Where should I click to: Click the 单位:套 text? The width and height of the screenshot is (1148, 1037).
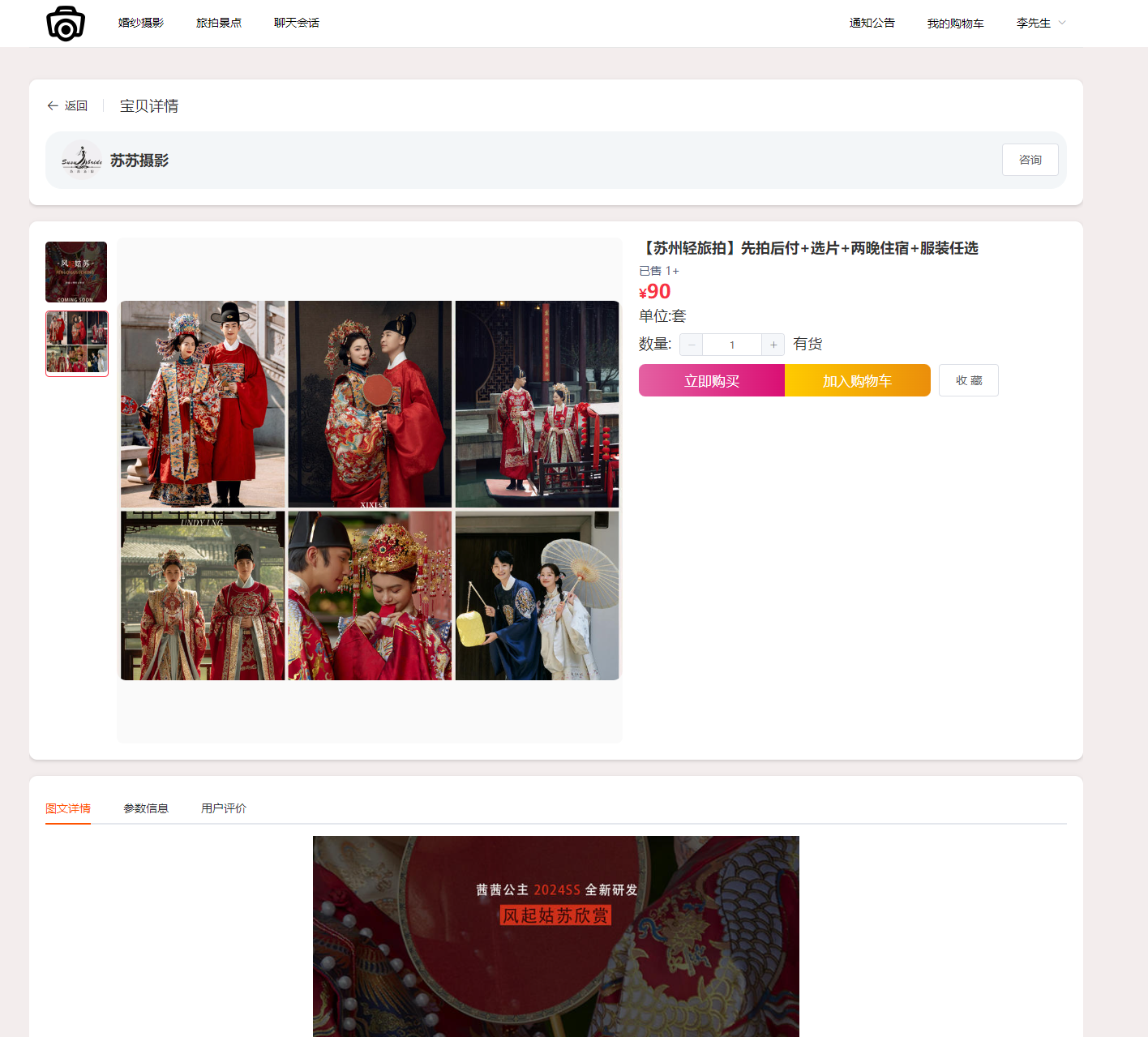[x=662, y=316]
